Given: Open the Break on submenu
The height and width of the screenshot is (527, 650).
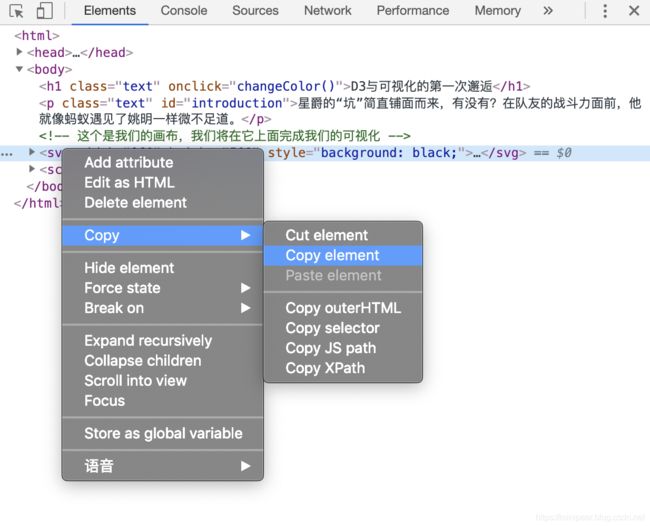Looking at the screenshot, I should [x=114, y=308].
